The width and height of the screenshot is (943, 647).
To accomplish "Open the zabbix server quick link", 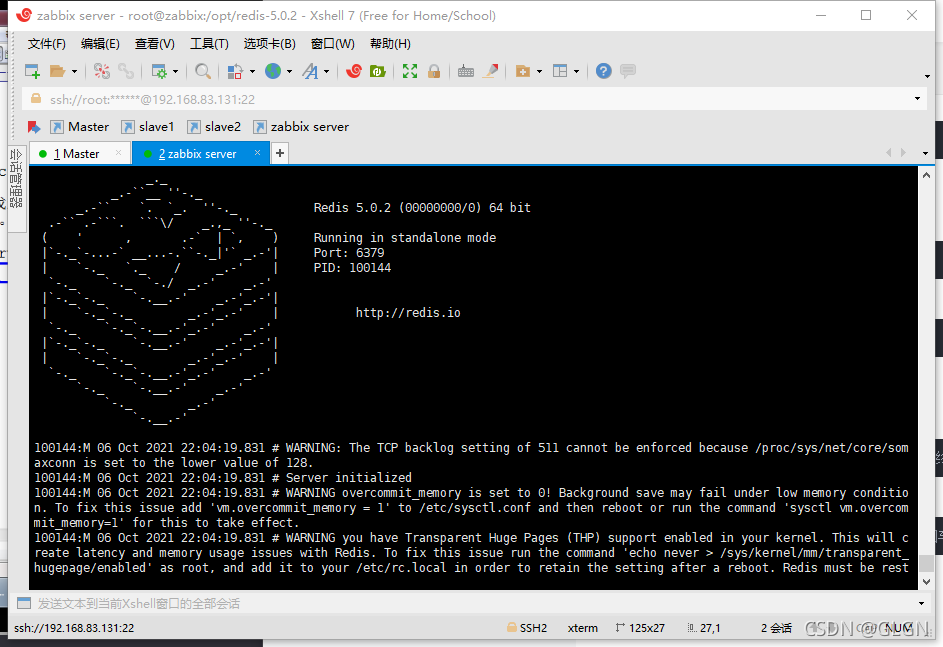I will coord(301,127).
